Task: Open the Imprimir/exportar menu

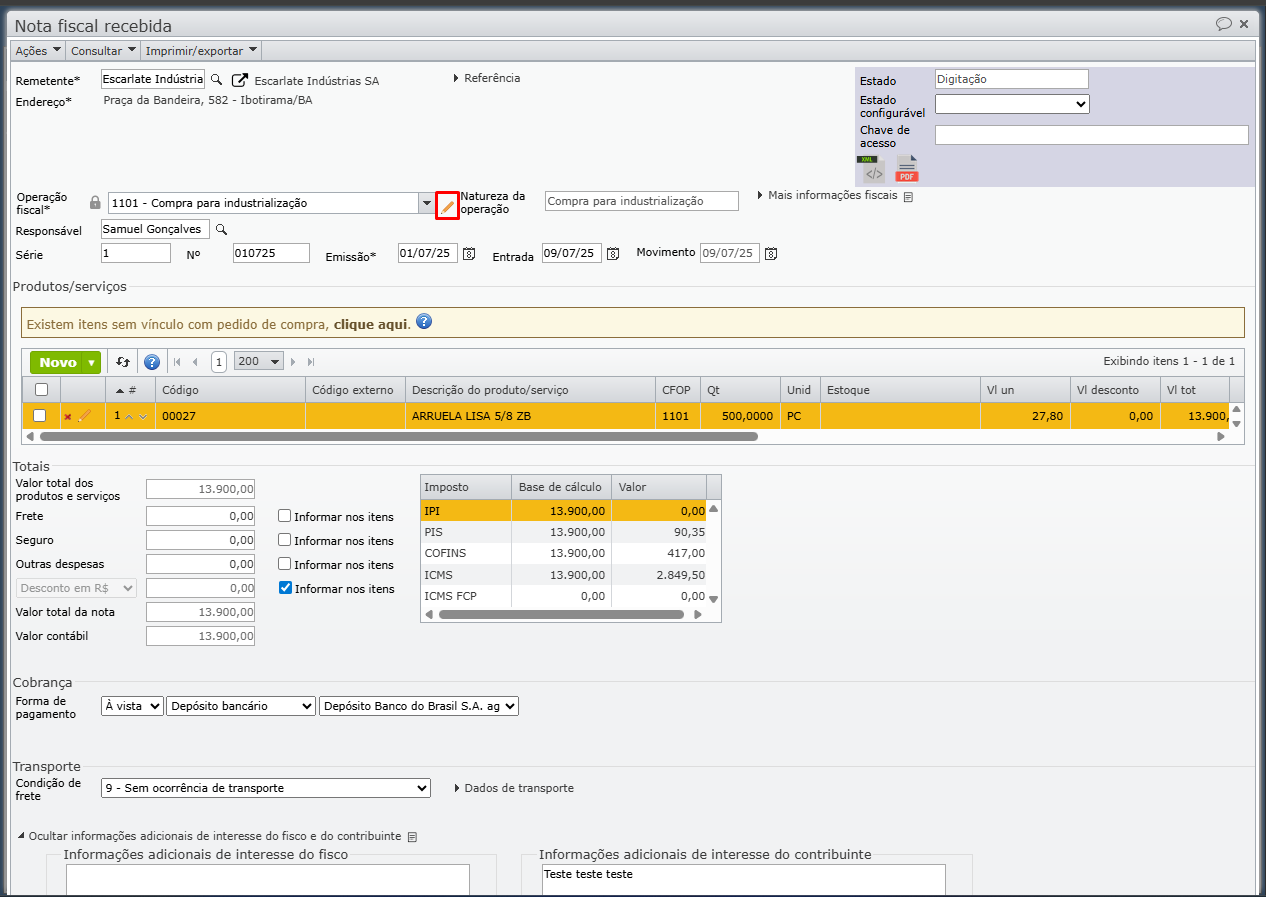Action: (201, 50)
